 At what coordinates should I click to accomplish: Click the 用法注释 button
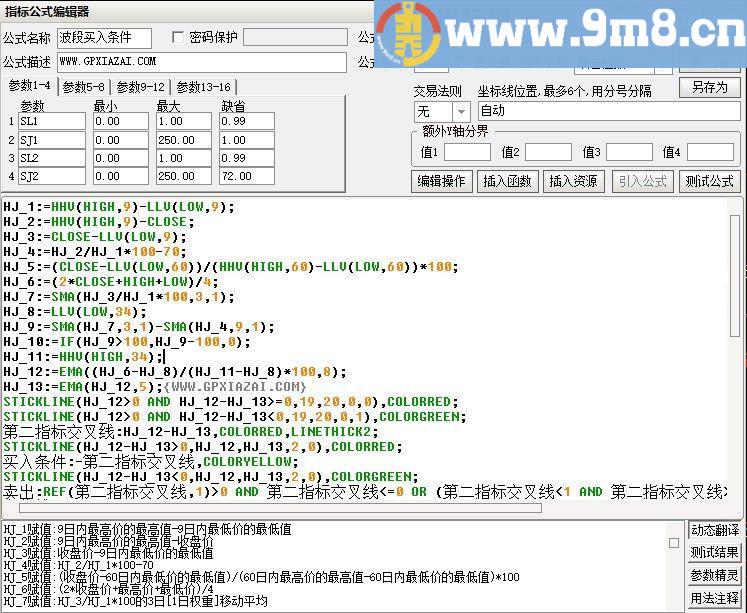(715, 598)
